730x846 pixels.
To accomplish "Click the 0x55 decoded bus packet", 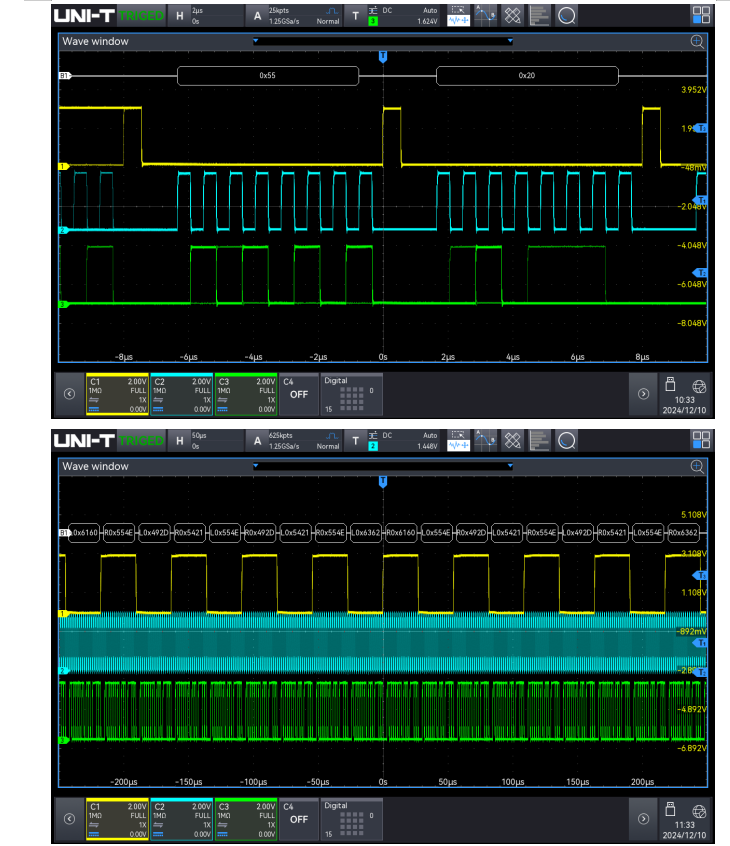I will pyautogui.click(x=267, y=75).
